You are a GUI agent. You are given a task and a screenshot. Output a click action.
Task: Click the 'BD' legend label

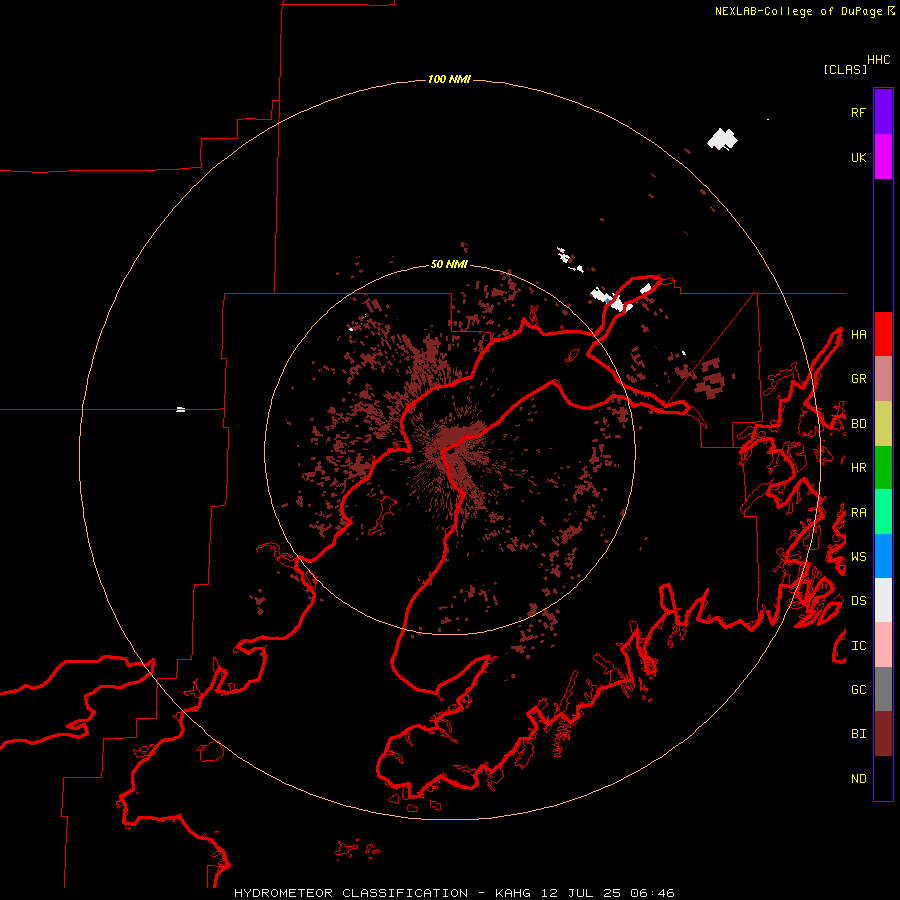click(858, 423)
